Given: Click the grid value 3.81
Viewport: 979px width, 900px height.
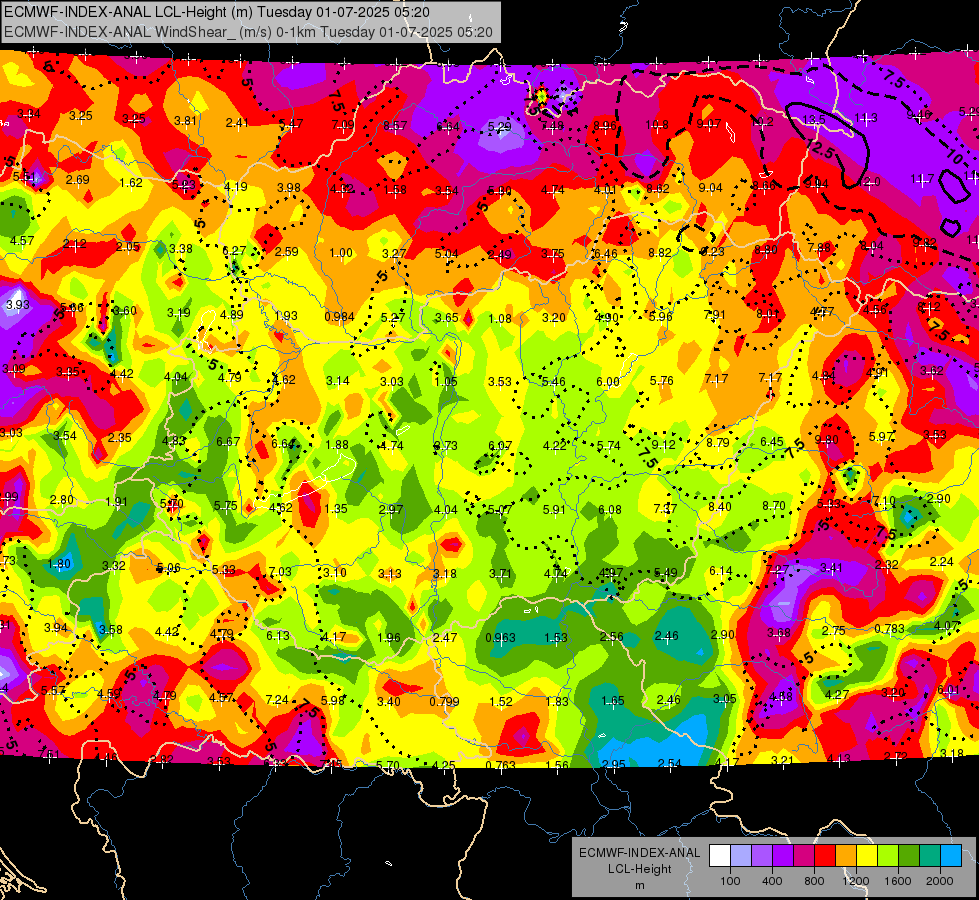Looking at the screenshot, I should [185, 121].
